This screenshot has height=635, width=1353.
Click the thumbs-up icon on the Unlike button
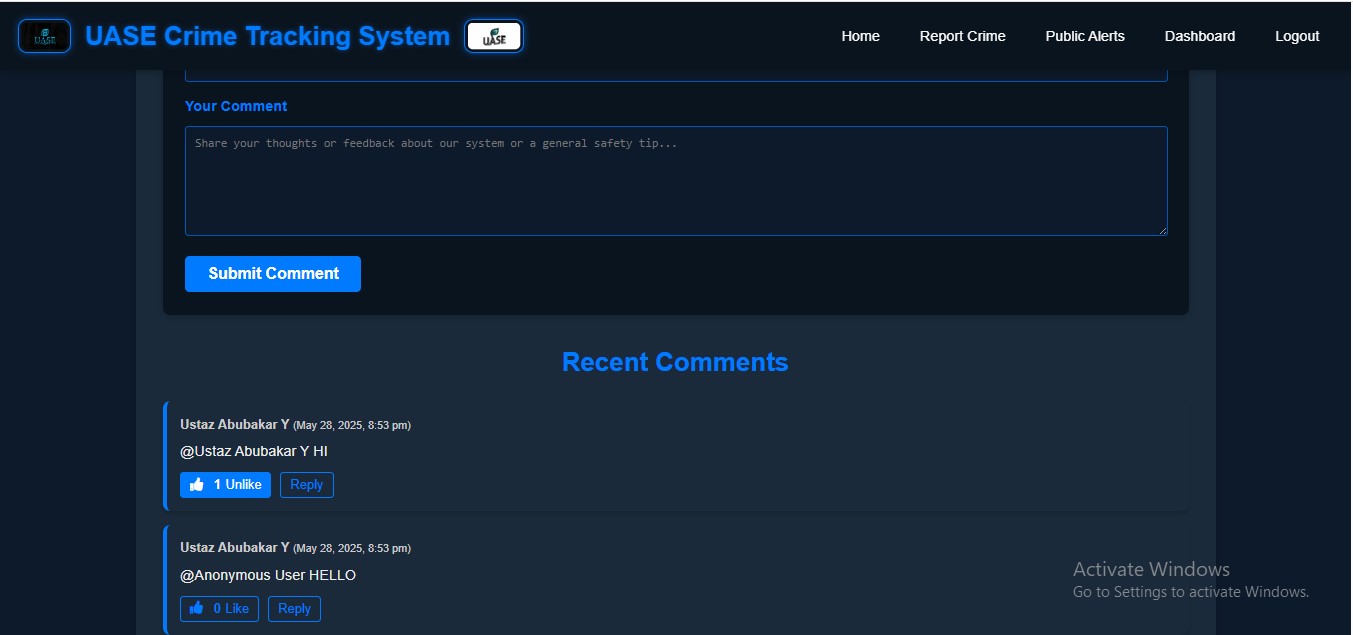click(x=196, y=484)
